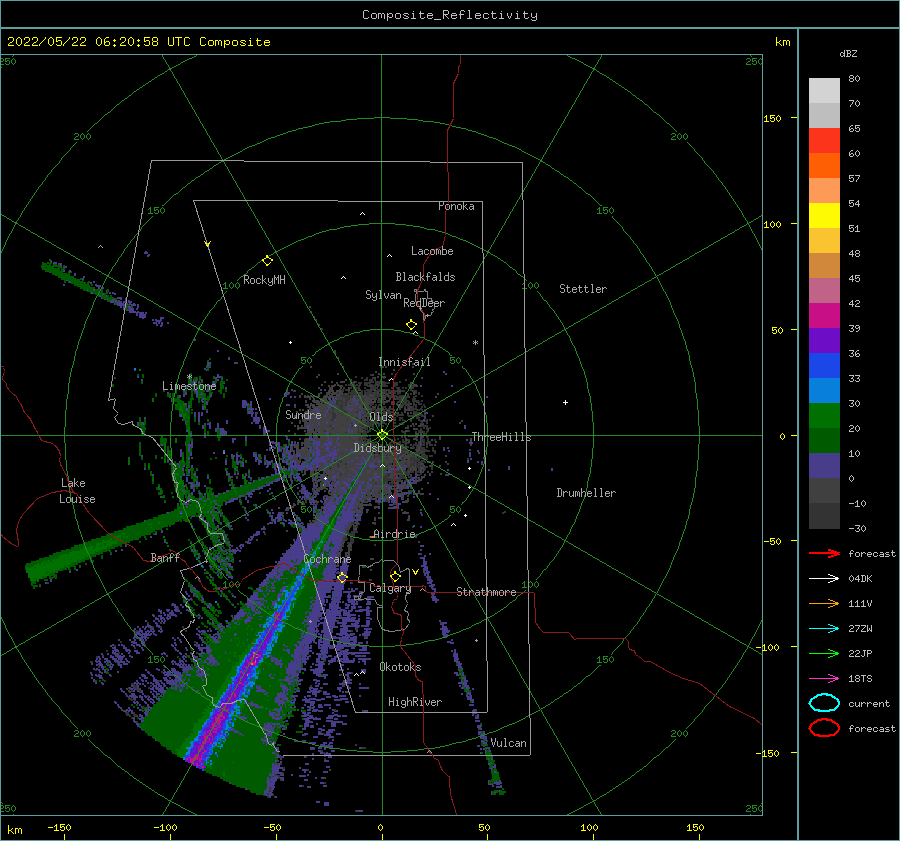Click the orange 111V arrow icon

click(x=824, y=603)
